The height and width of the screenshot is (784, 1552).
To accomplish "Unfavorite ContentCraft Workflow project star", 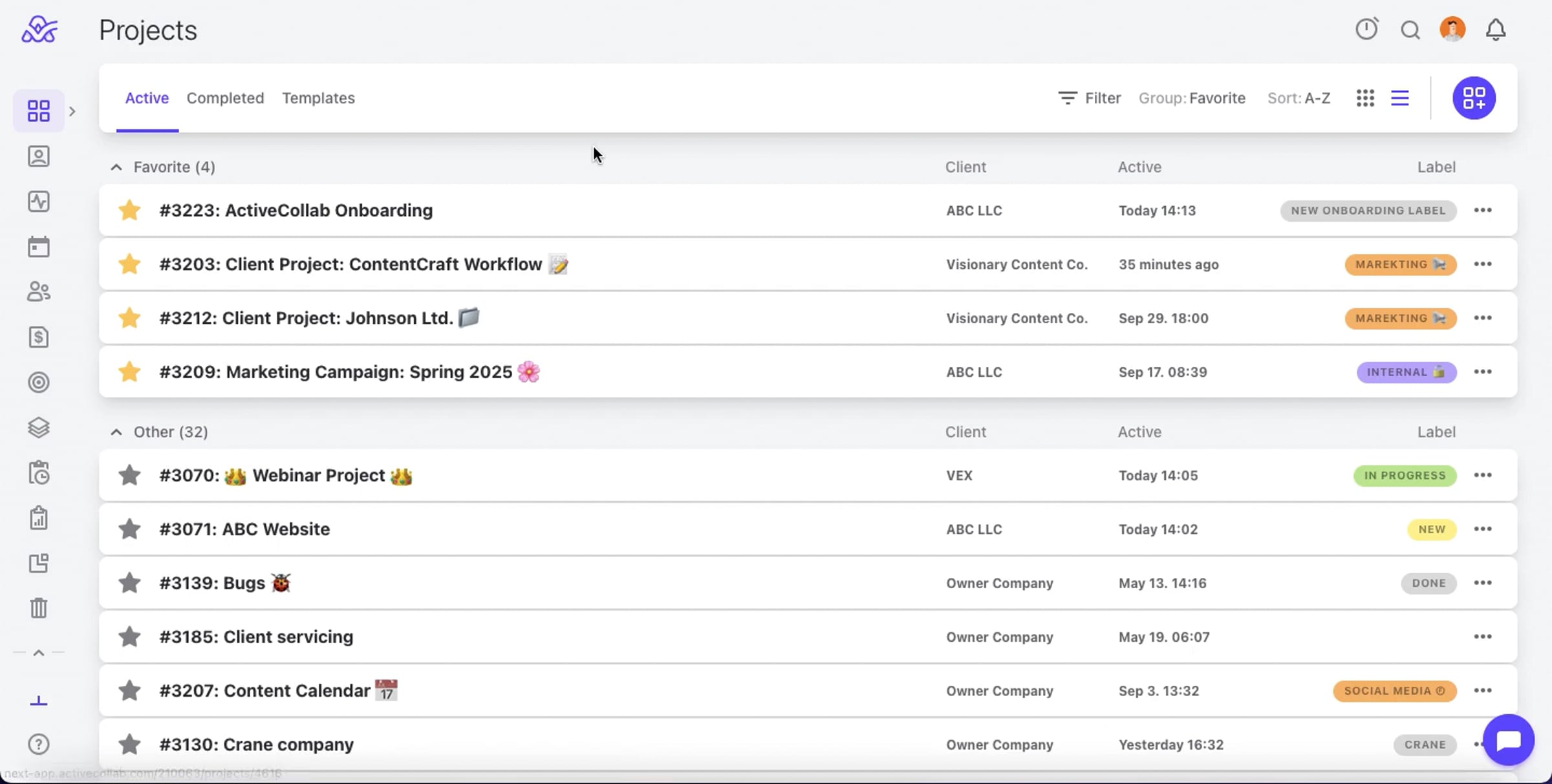I will (129, 264).
